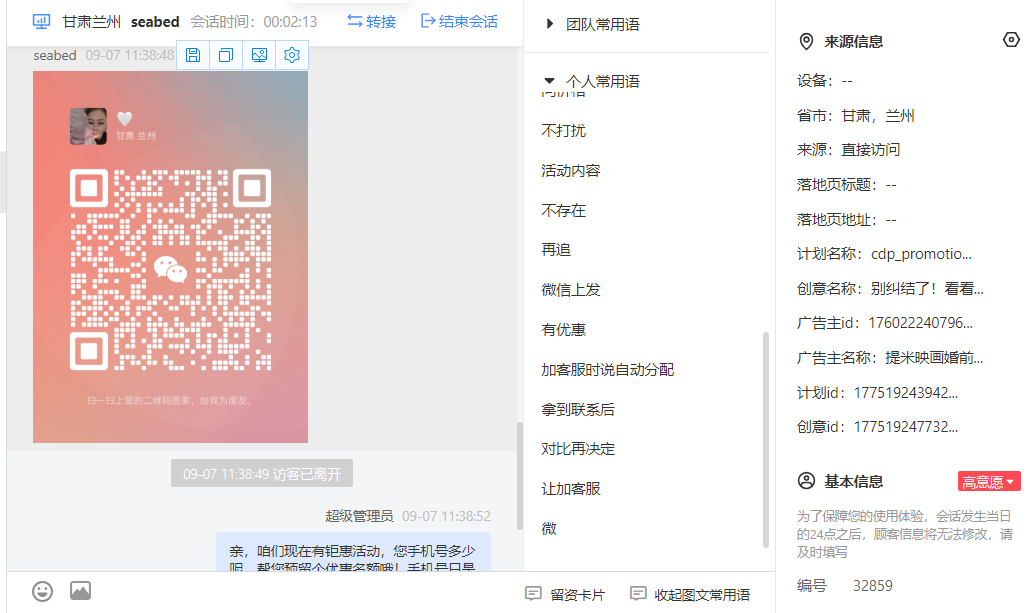Select the 微信上发 quick phrase
The height and width of the screenshot is (613, 1035).
(571, 290)
